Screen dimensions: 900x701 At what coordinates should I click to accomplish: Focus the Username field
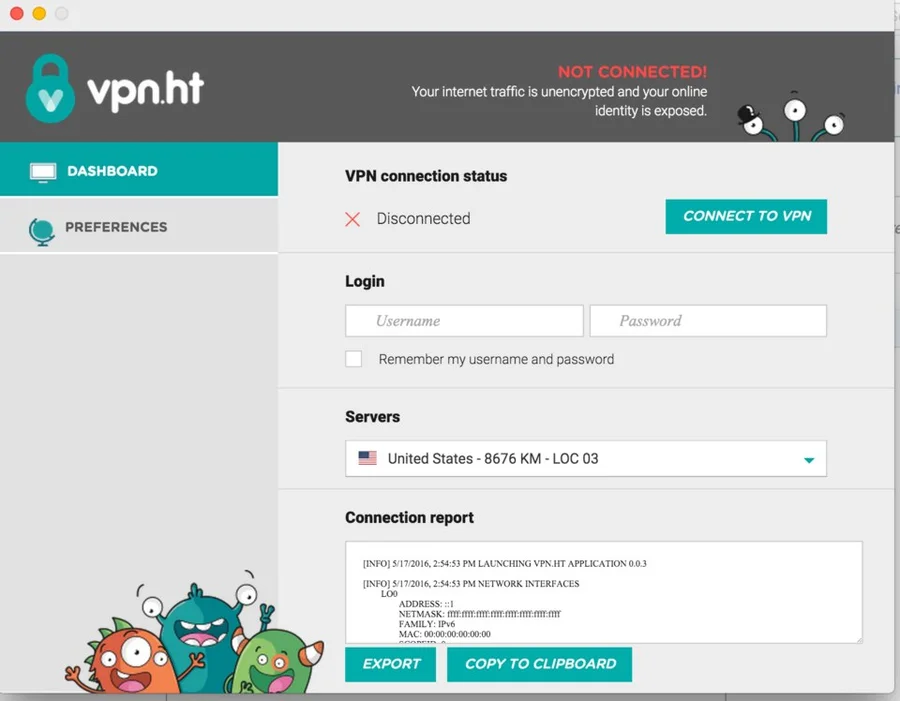click(464, 320)
